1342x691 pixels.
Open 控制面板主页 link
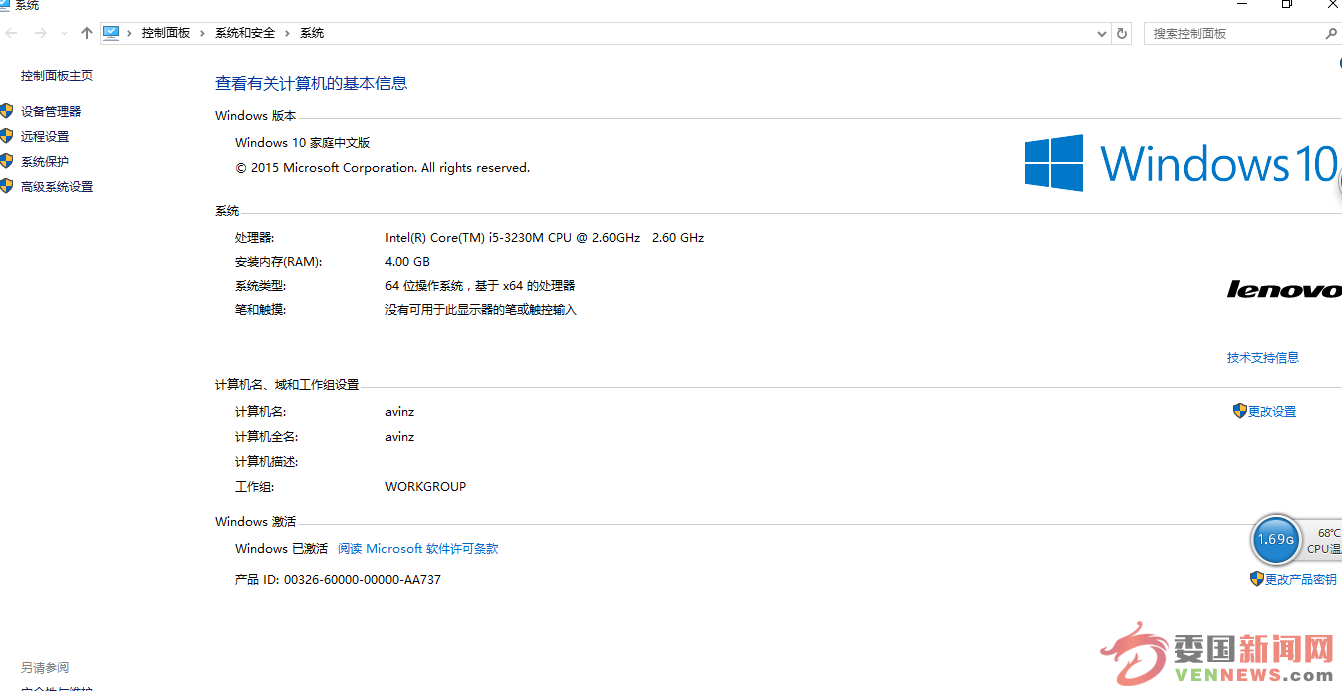coord(57,75)
